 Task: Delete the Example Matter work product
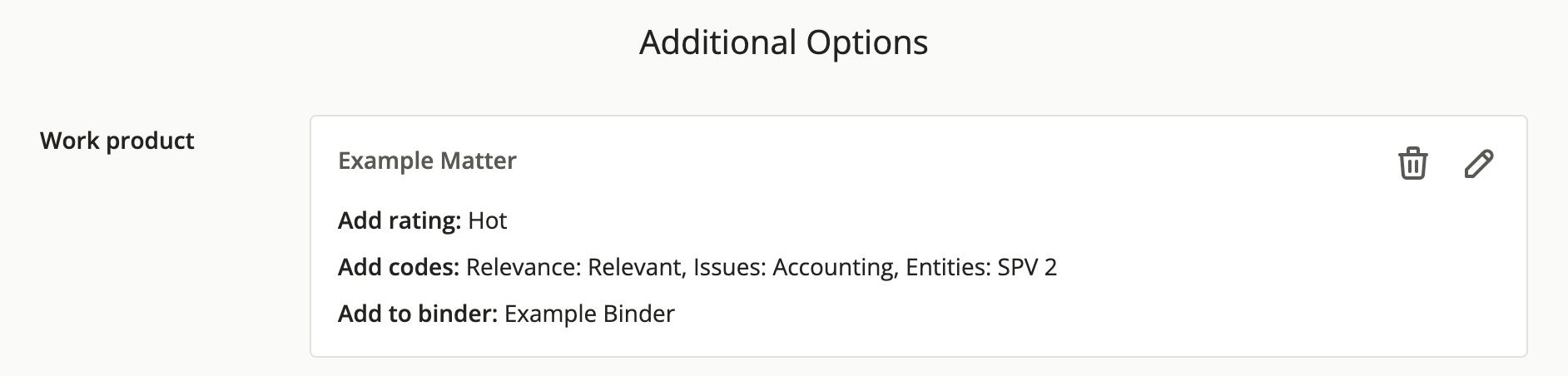click(1412, 163)
